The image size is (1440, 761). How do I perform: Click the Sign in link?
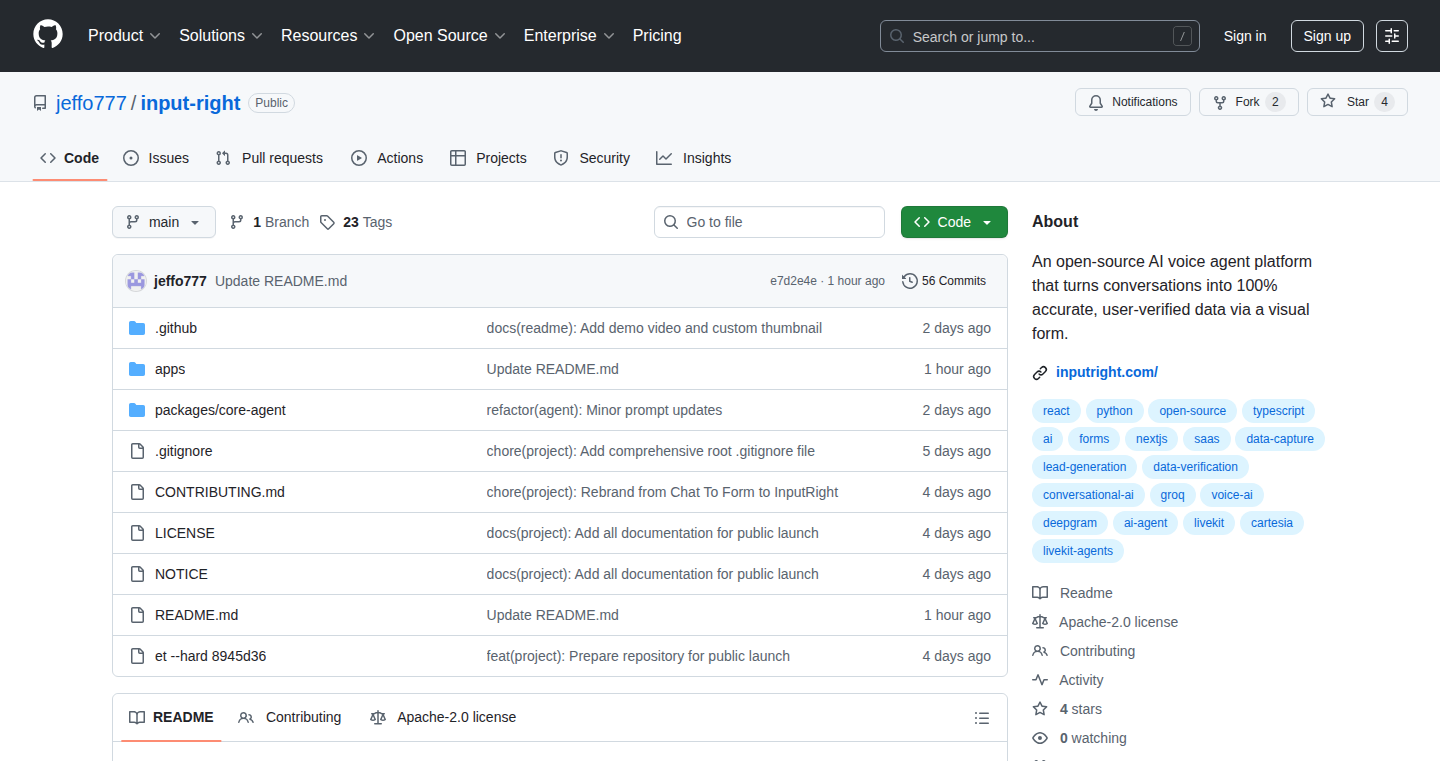click(x=1245, y=36)
